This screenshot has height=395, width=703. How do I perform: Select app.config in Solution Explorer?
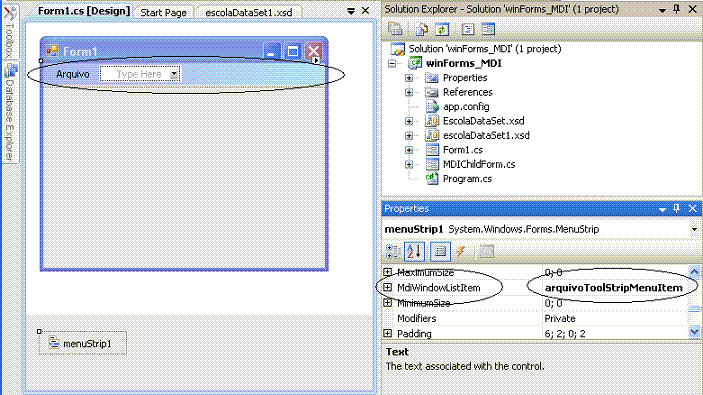(x=466, y=106)
